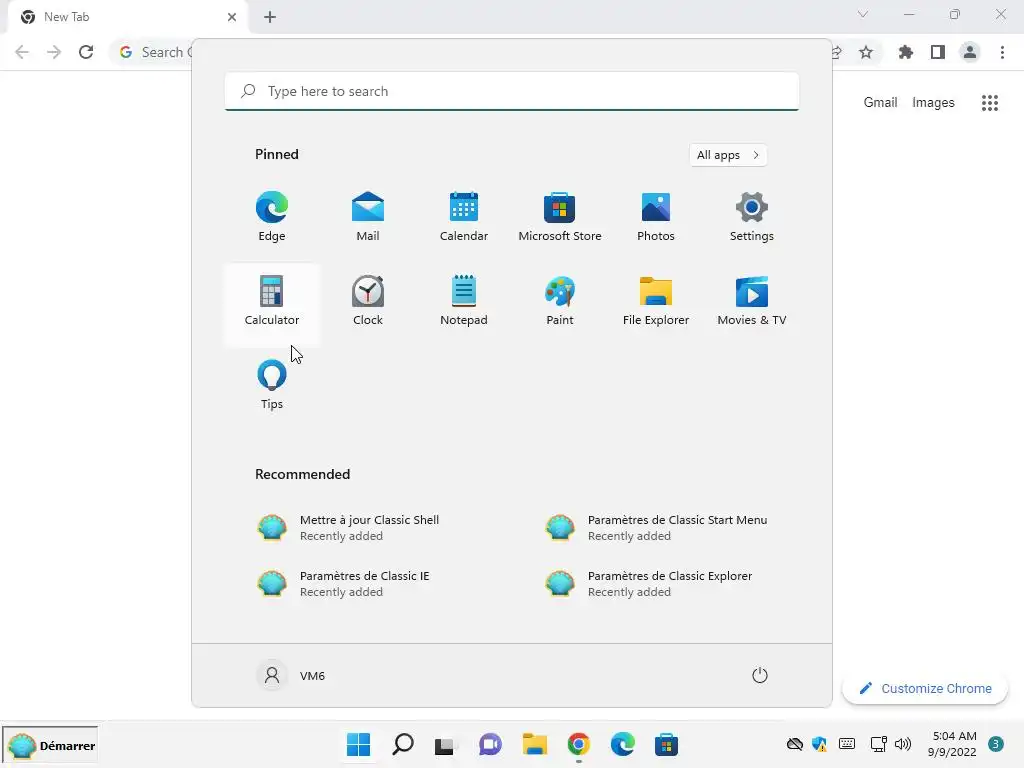Click the Customize Chrome button
1024x768 pixels.
tap(925, 688)
